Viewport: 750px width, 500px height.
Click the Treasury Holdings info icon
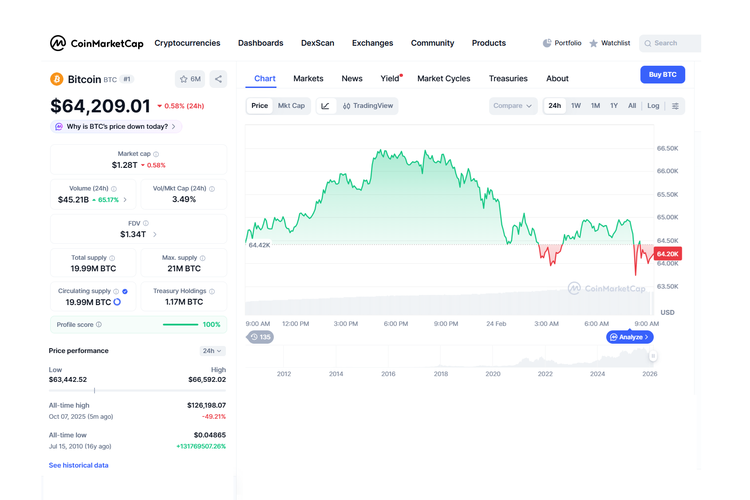[x=212, y=291]
